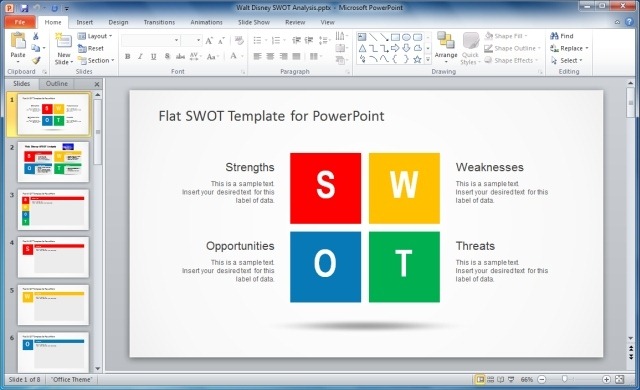Click the Replace button in Editing
Image resolution: width=640 pixels, height=390 pixels.
point(569,48)
